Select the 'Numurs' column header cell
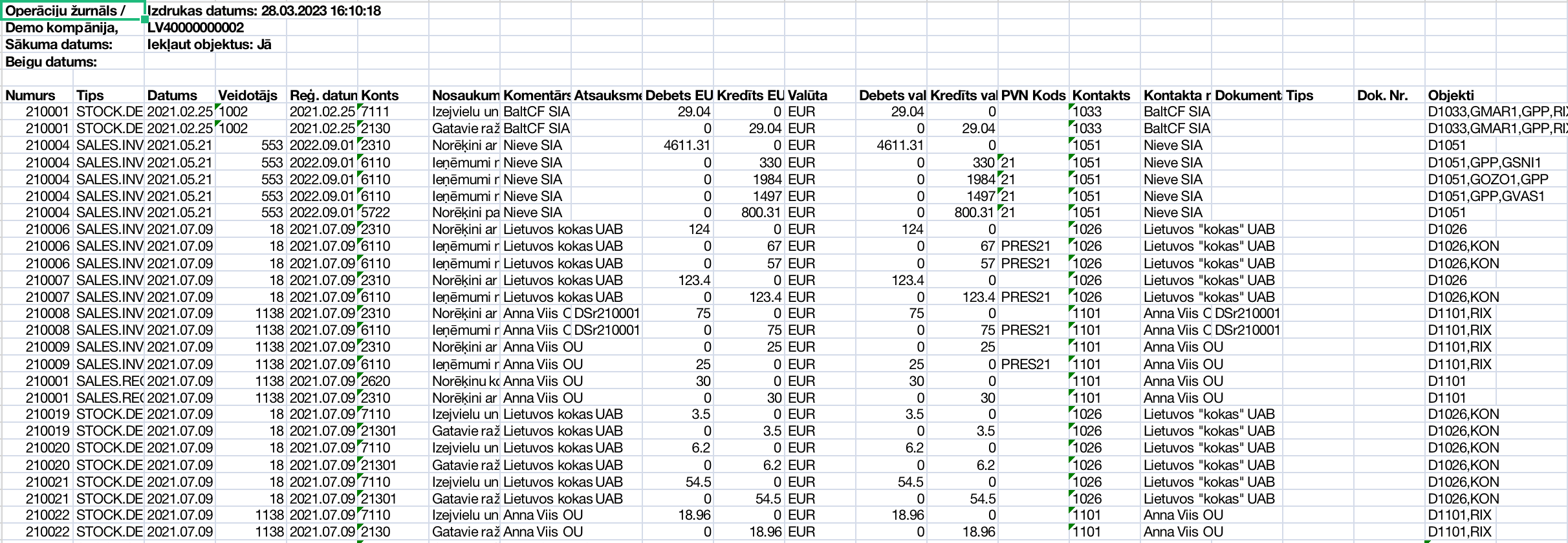This screenshot has width=1568, height=543. click(38, 96)
